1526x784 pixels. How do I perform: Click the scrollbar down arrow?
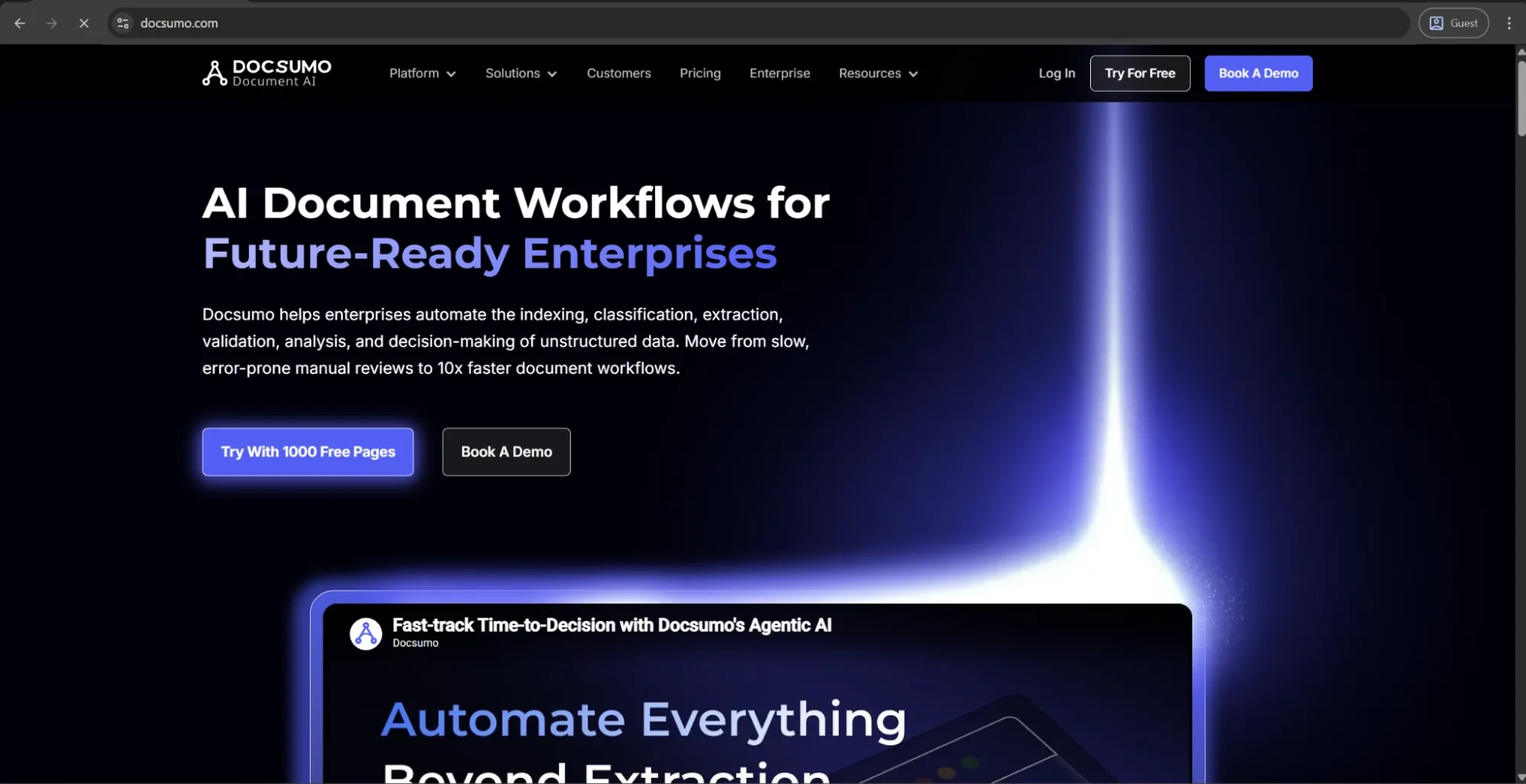pyautogui.click(x=1520, y=778)
